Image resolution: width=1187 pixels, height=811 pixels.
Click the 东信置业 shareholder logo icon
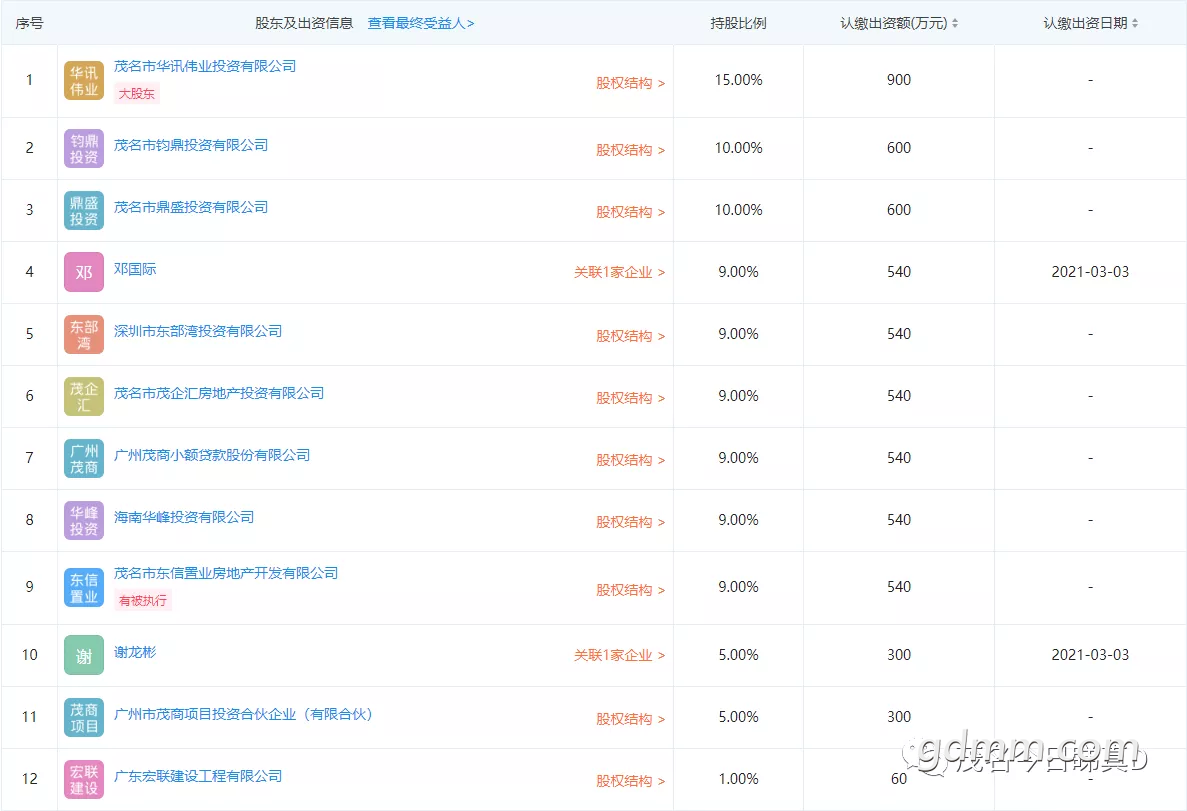[x=84, y=588]
